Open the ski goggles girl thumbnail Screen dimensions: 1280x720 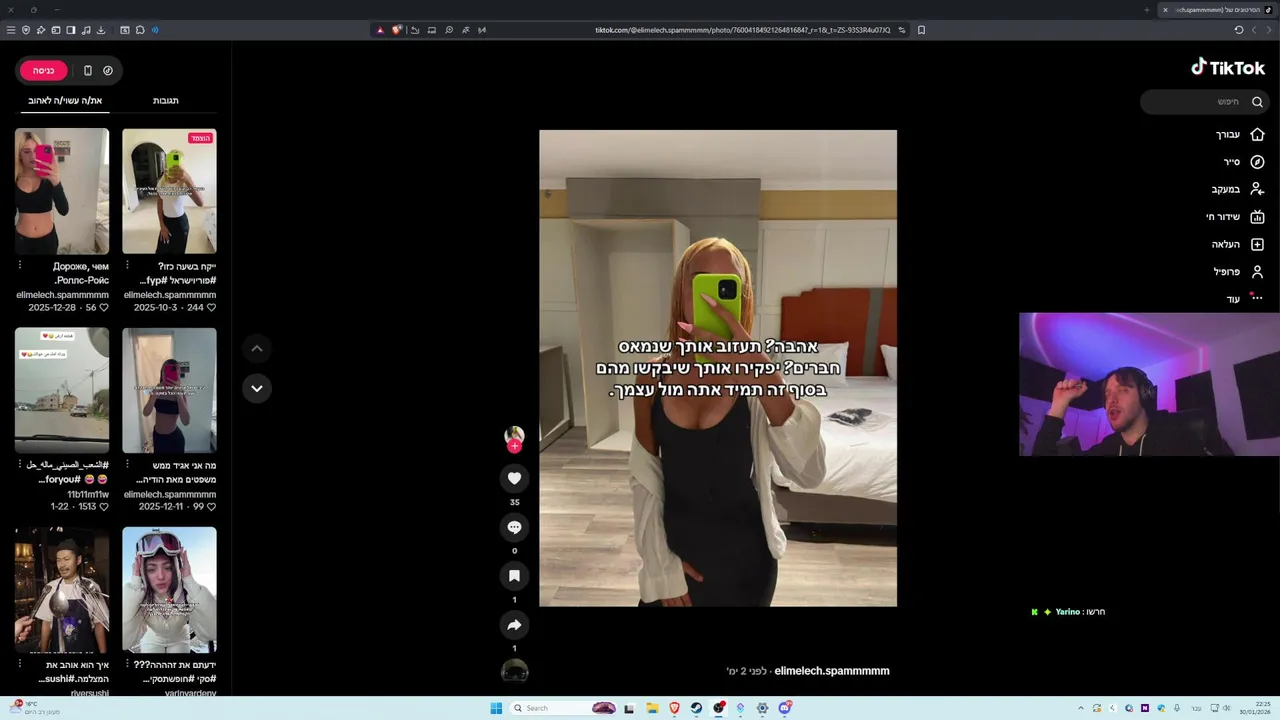[169, 590]
